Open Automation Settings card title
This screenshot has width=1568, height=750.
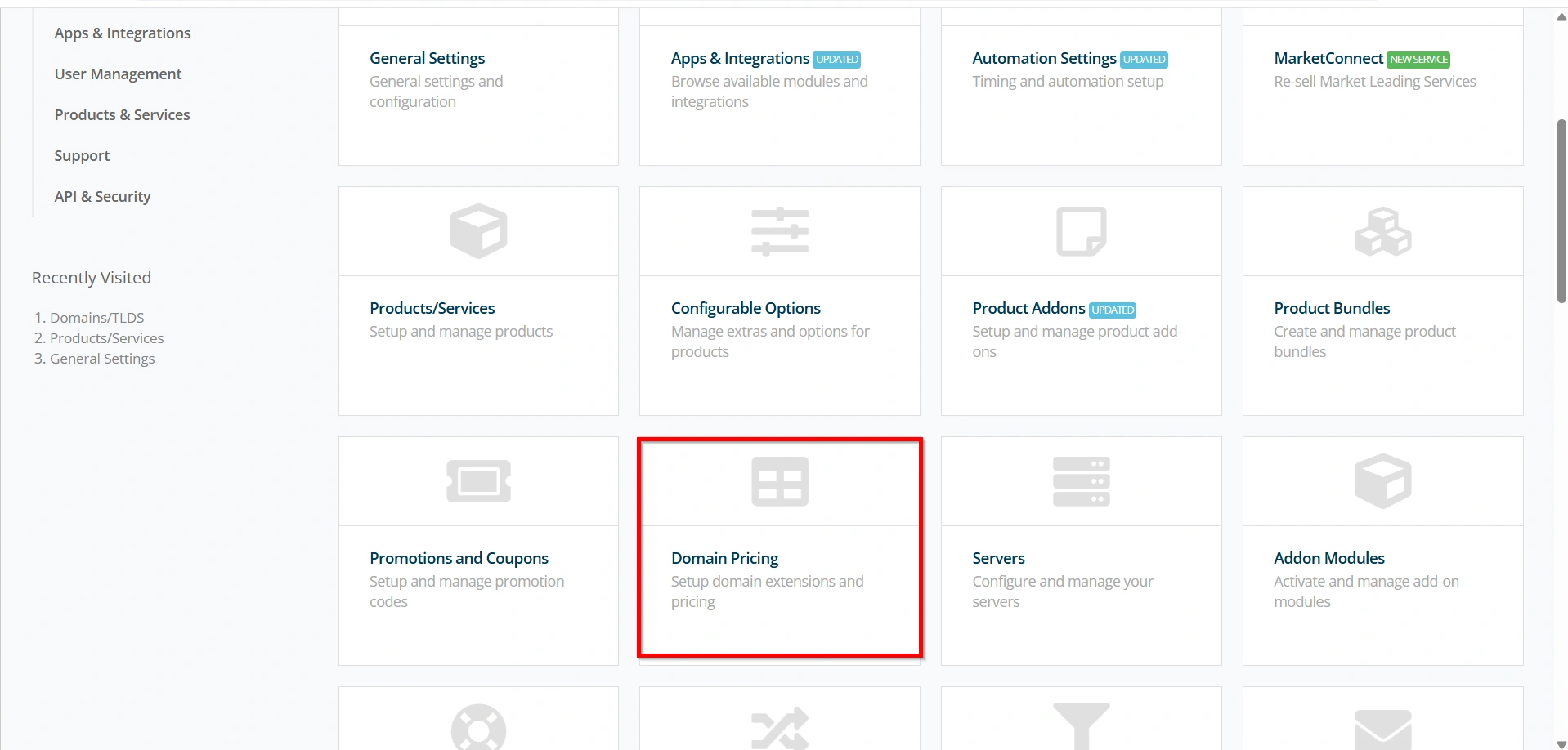pos(1044,58)
